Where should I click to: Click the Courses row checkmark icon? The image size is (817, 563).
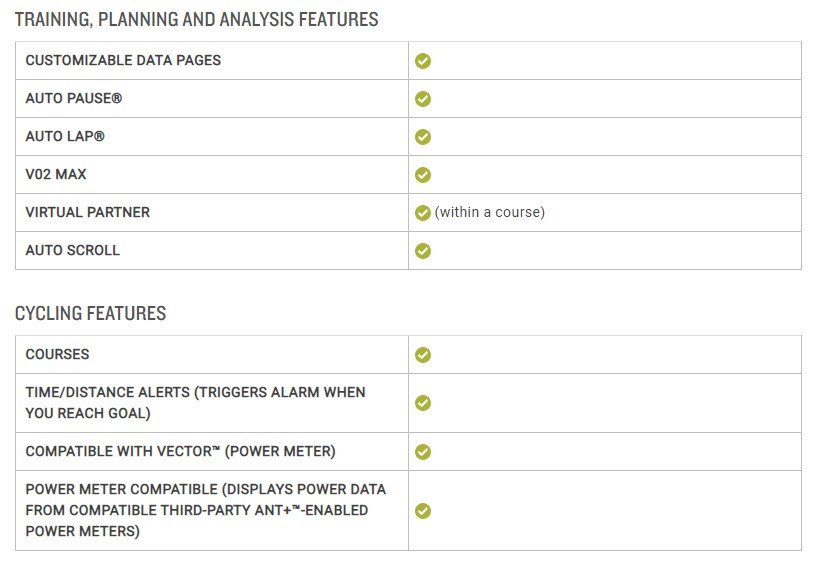[423, 355]
